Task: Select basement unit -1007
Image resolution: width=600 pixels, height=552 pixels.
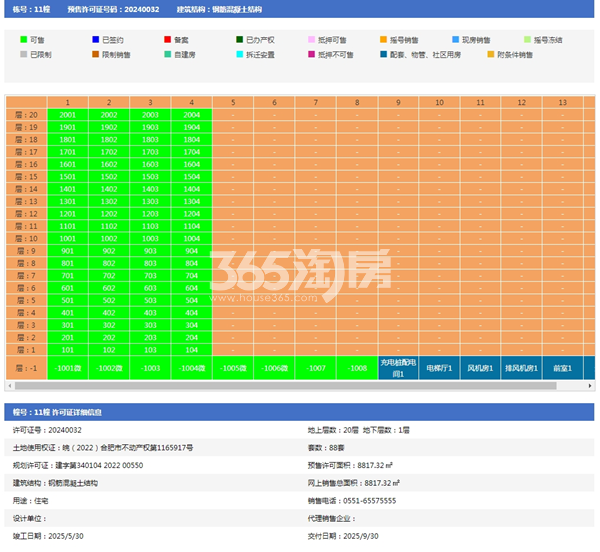Action: [316, 368]
